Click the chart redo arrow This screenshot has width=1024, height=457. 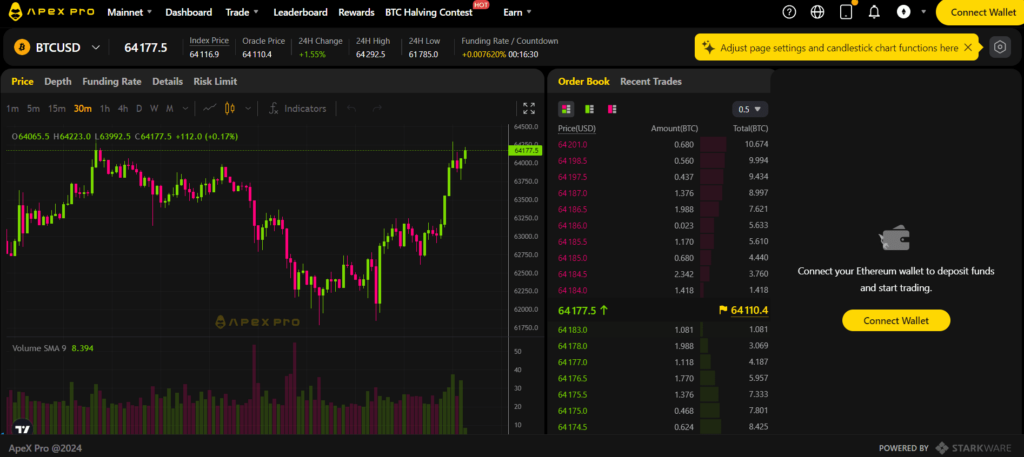tap(377, 108)
